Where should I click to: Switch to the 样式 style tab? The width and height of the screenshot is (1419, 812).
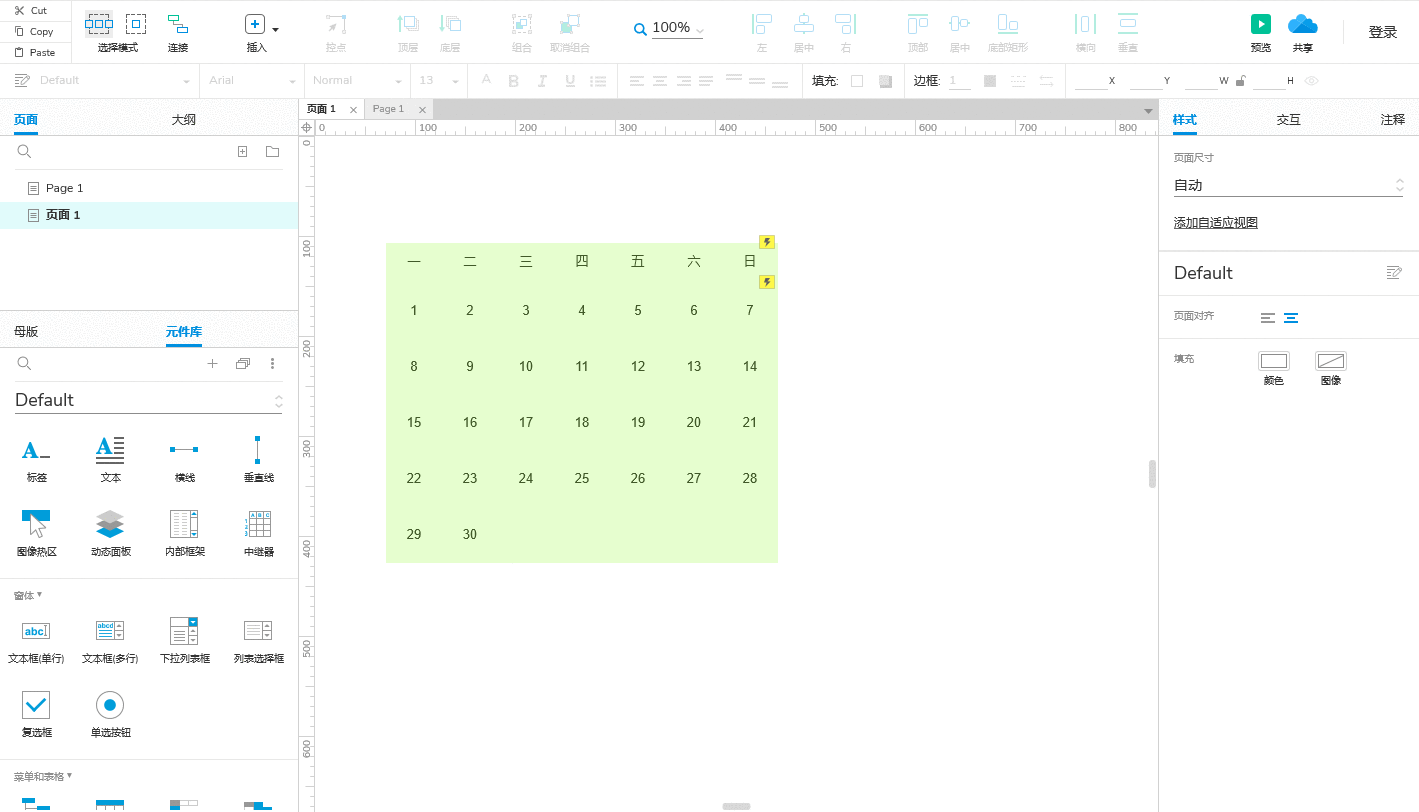point(1185,120)
